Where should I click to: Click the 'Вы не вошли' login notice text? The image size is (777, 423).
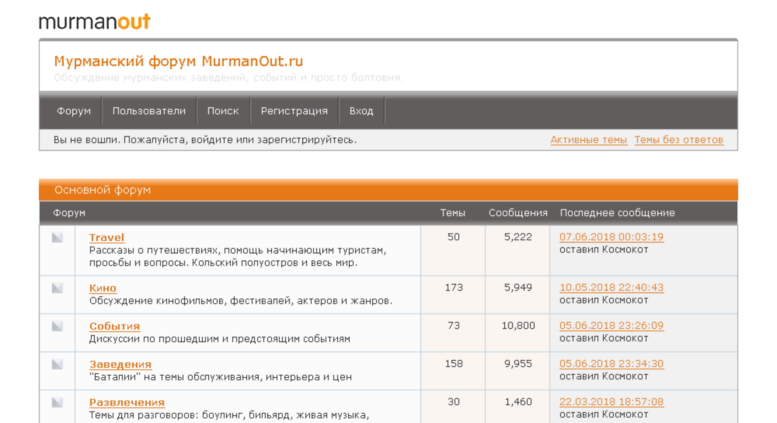point(205,140)
